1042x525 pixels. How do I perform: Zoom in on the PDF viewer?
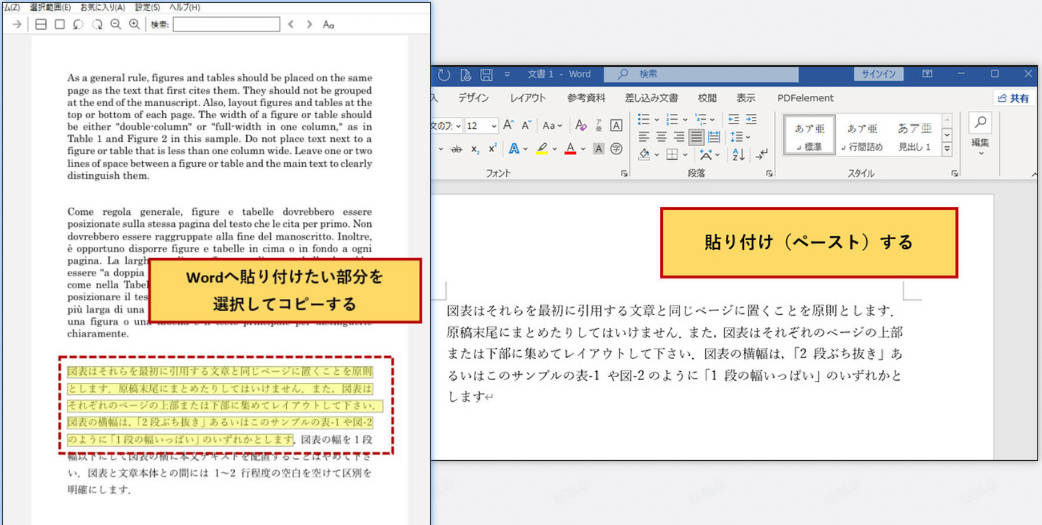(x=134, y=25)
